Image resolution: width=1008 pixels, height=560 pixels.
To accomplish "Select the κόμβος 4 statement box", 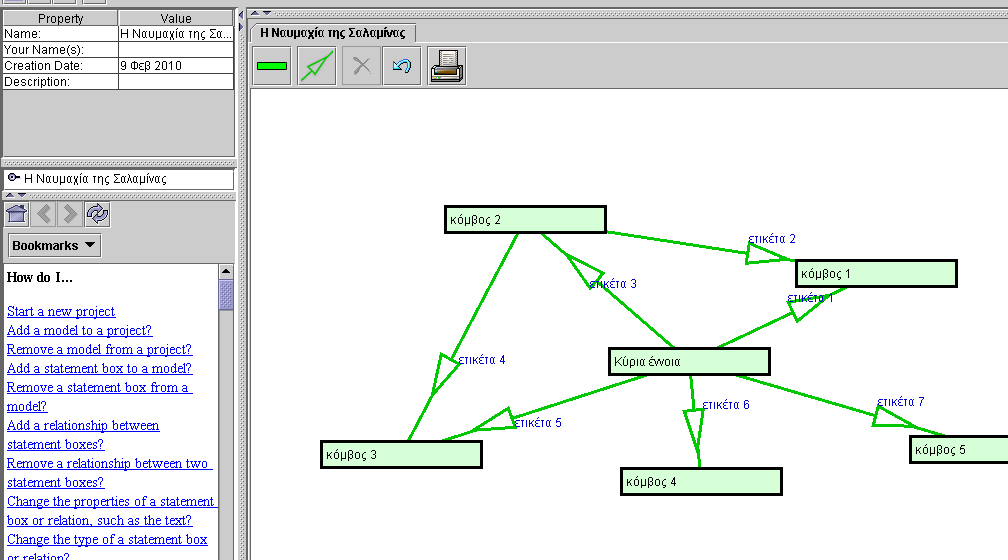I will tap(701, 482).
